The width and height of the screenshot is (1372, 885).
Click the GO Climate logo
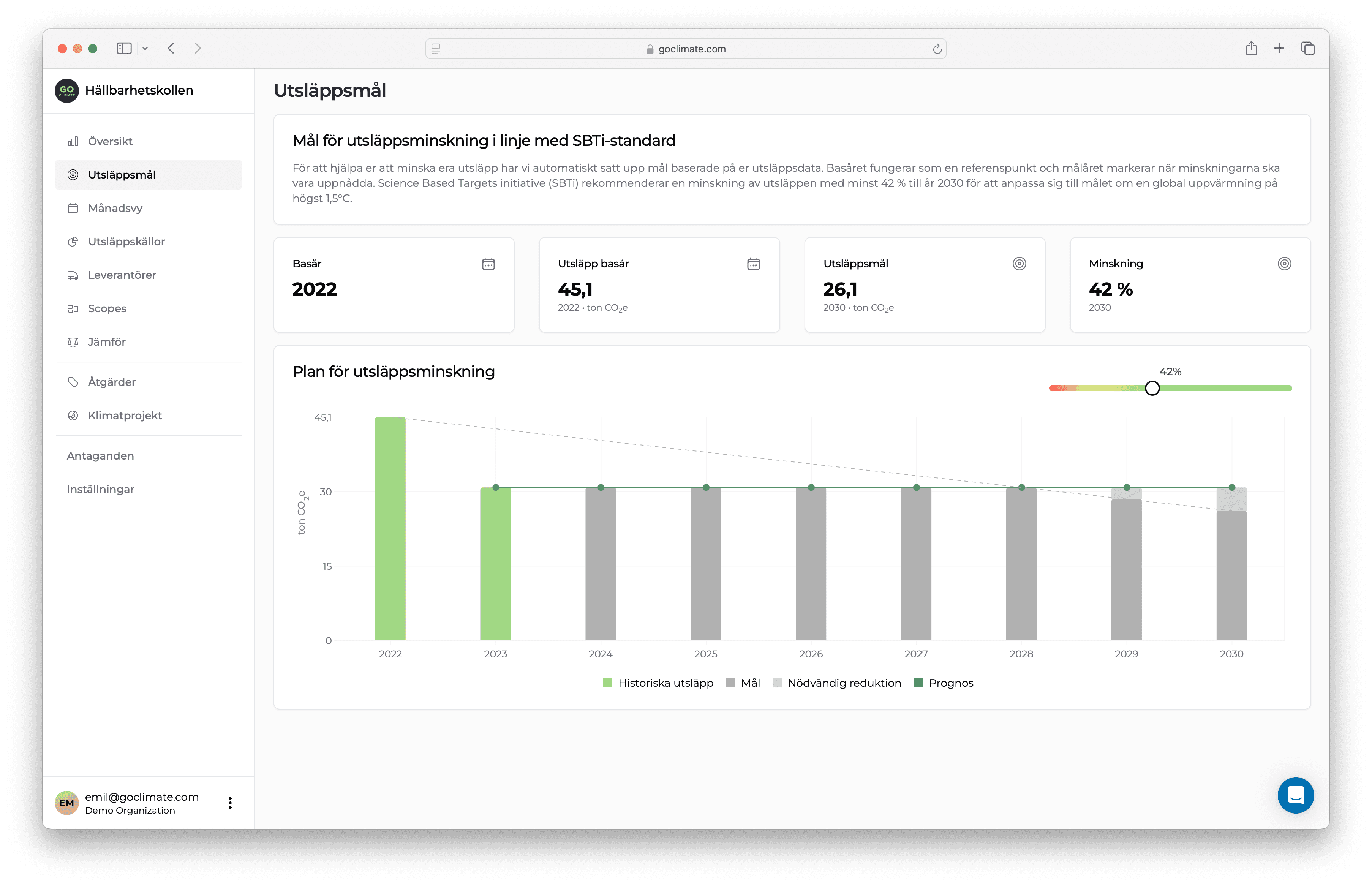pyautogui.click(x=66, y=90)
